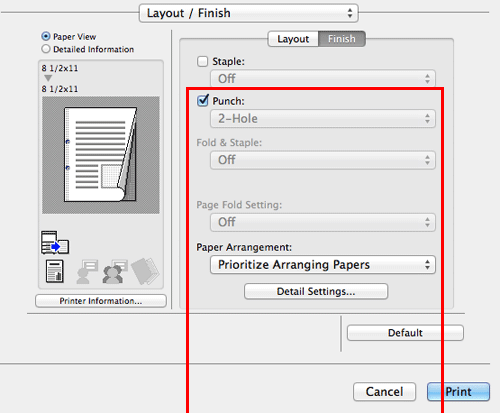Click the paper preview thumbnail
Image resolution: width=500 pixels, height=413 pixels.
coord(101,155)
